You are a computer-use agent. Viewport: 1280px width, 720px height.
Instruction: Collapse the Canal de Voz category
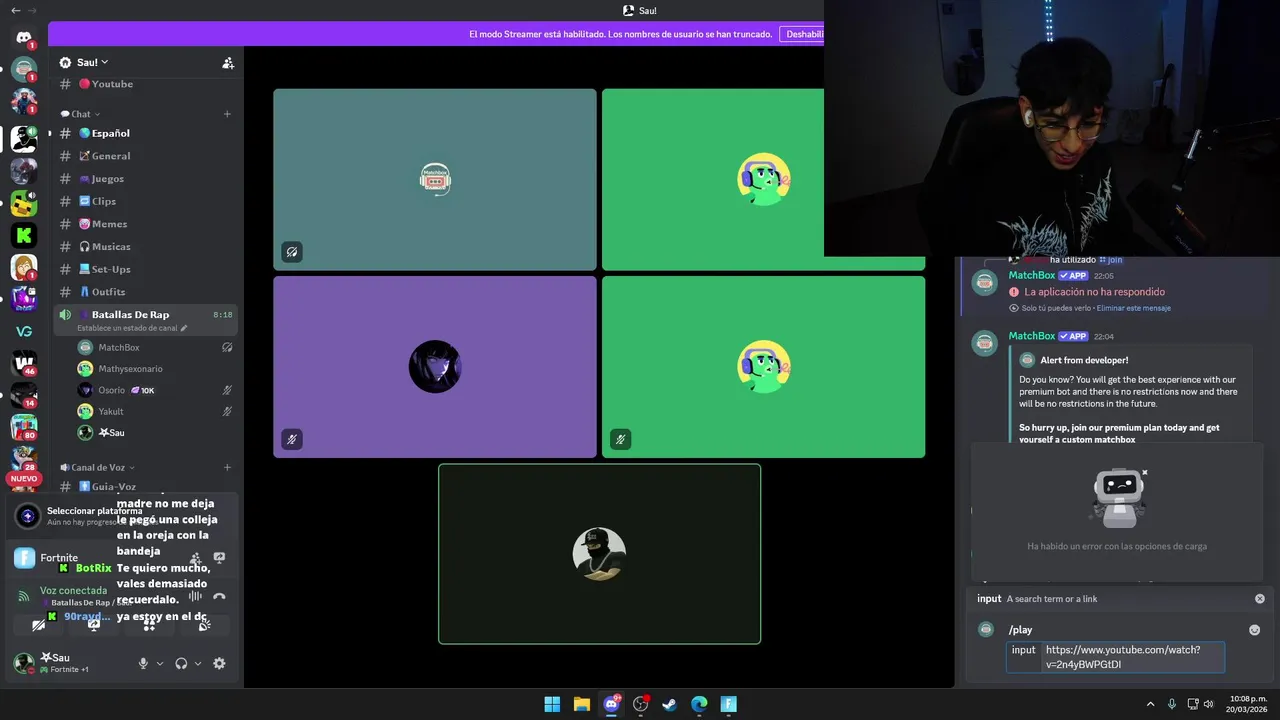tap(97, 467)
